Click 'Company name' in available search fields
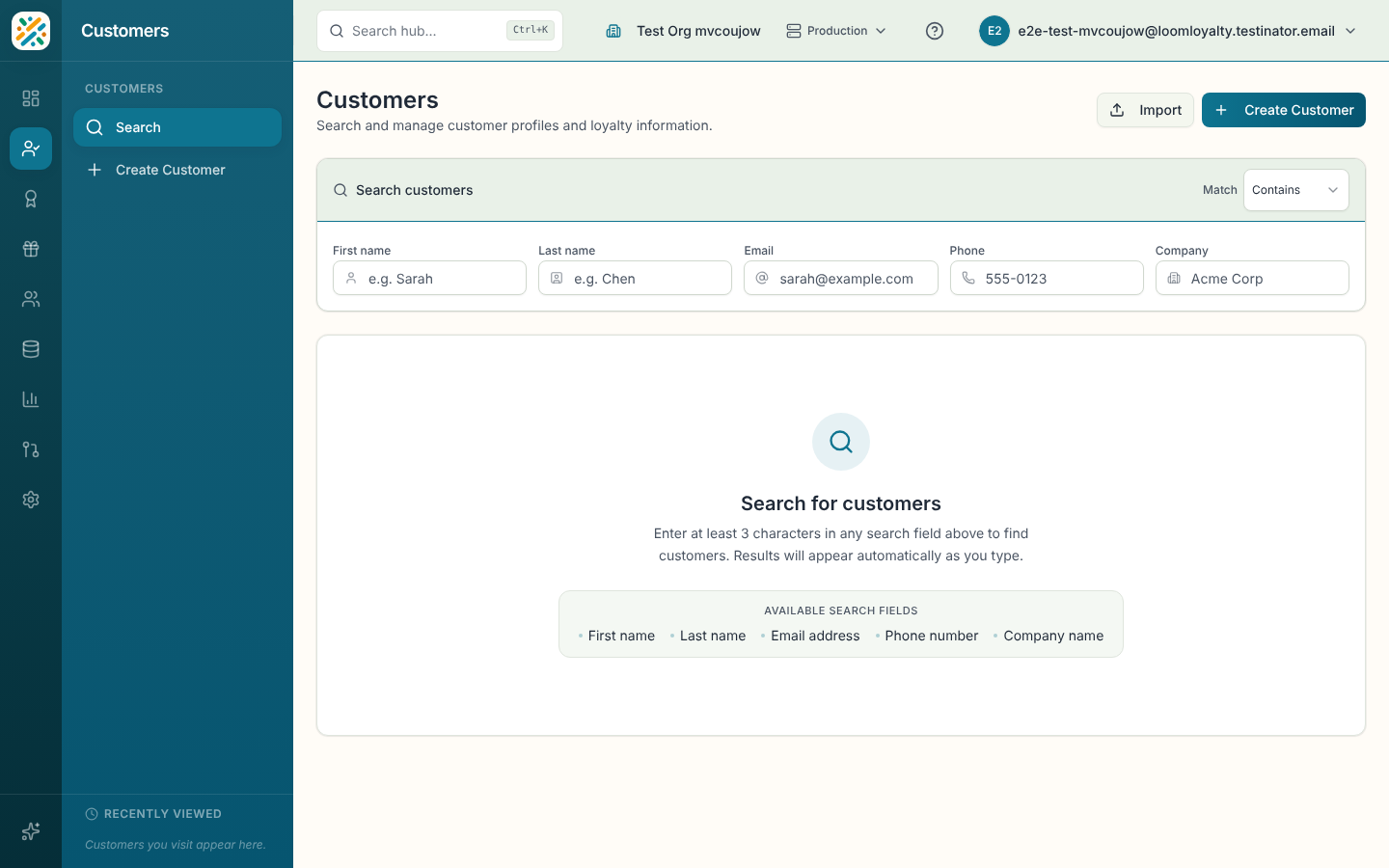Screen dimensions: 1389x868 pos(1053,636)
